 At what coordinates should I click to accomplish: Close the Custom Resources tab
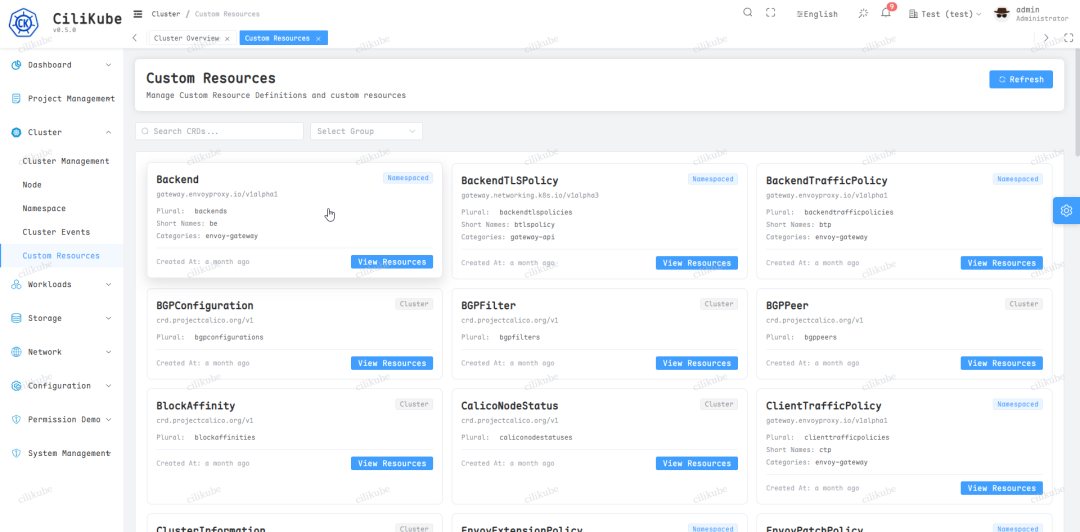(x=318, y=39)
